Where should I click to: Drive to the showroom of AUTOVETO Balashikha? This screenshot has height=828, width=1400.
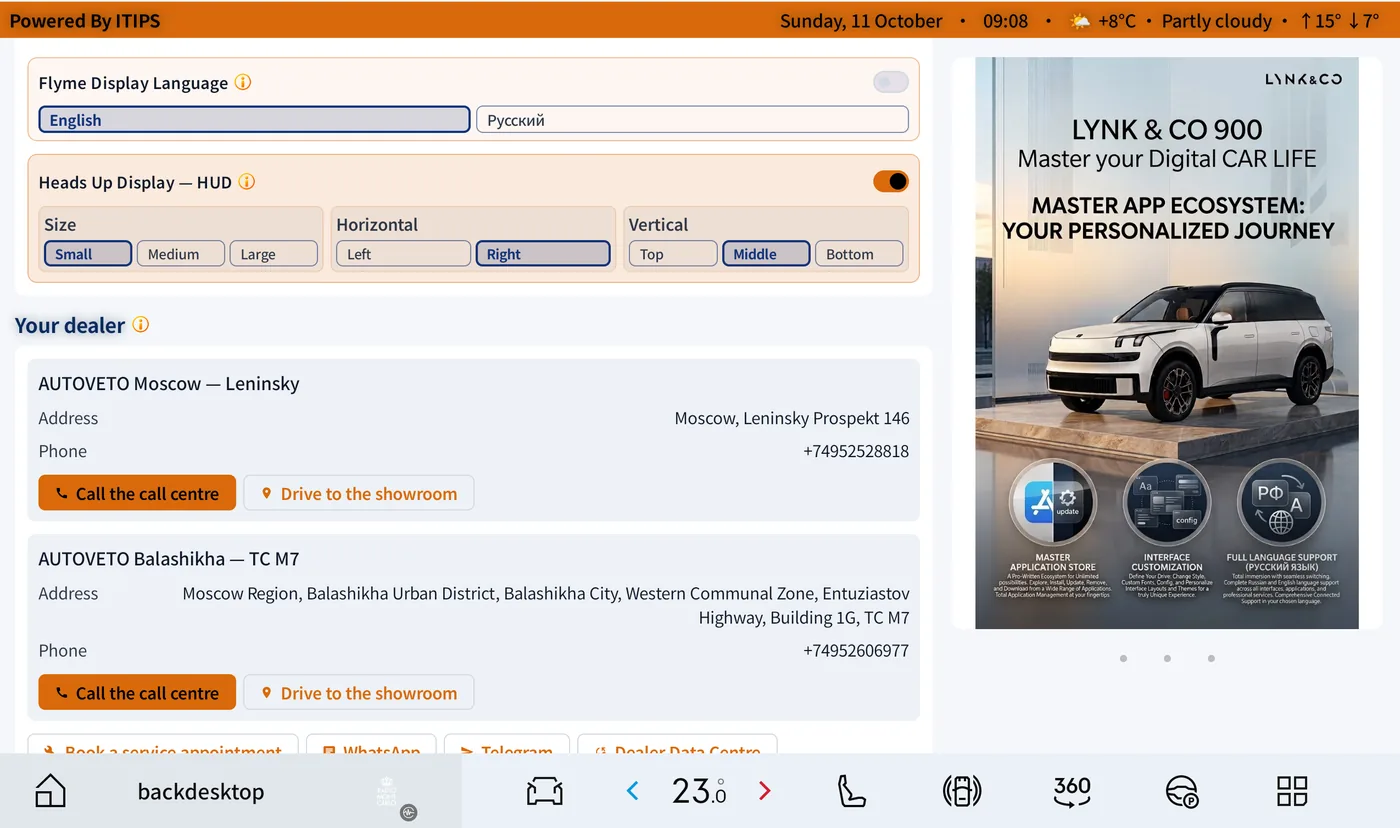359,693
